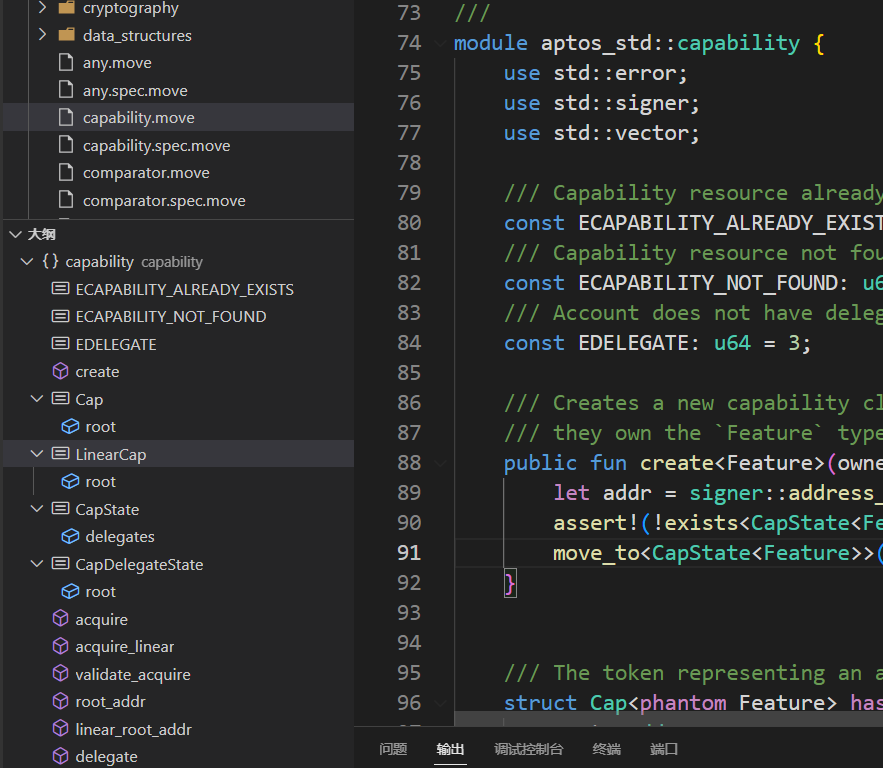
Task: Fold the module block at line 74
Action: click(440, 43)
